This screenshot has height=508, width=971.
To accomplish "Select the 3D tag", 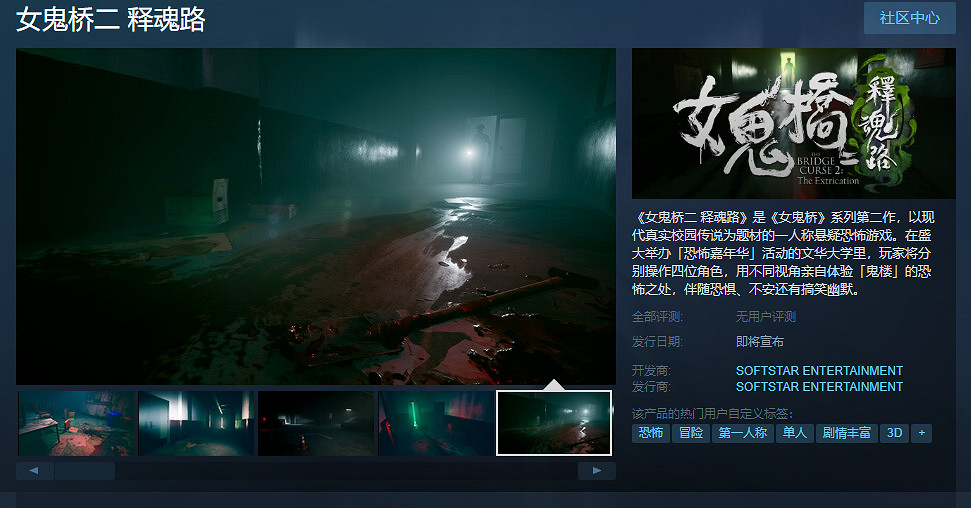I will point(893,433).
